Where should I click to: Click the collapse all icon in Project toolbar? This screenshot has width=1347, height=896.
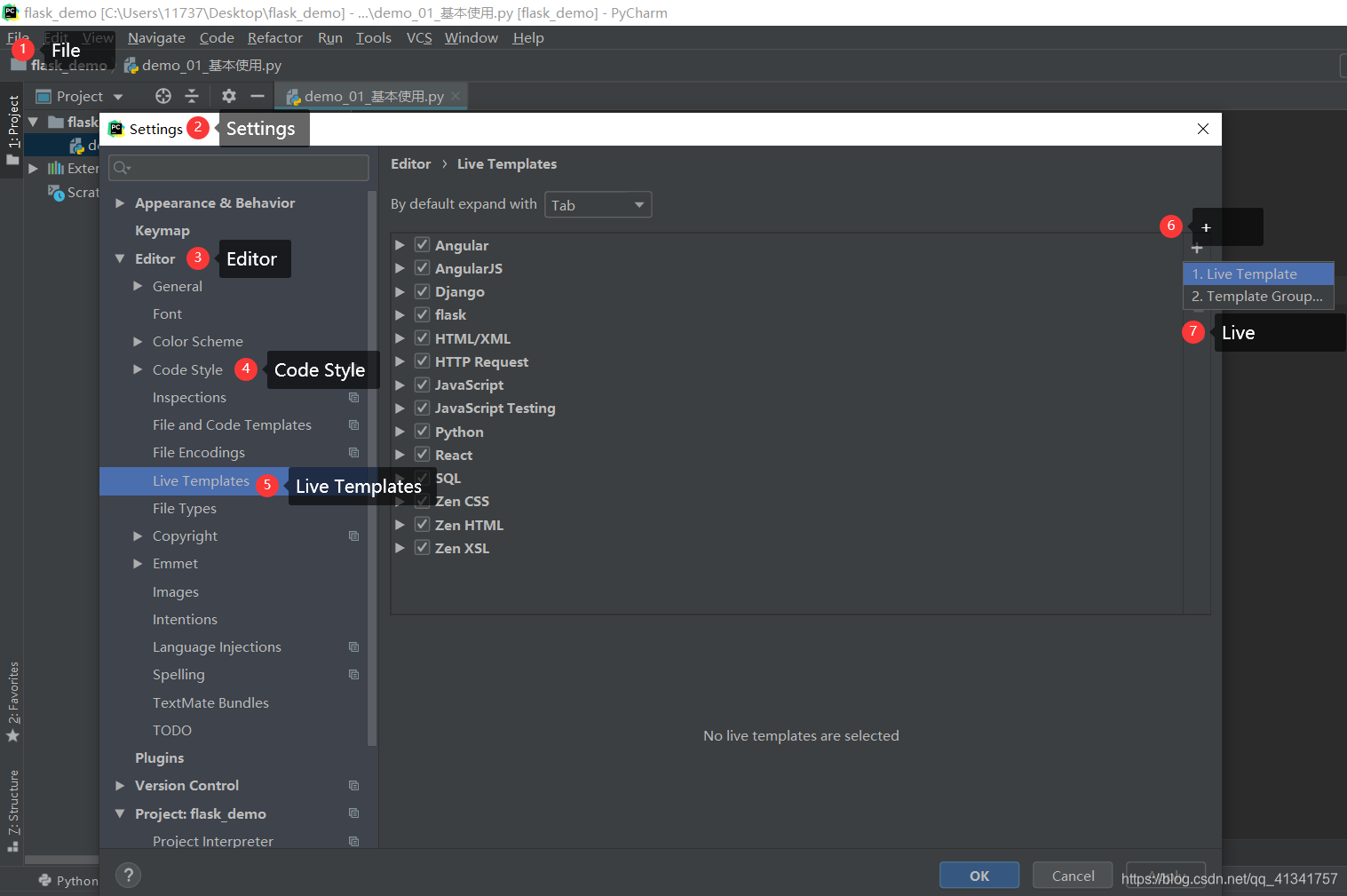click(192, 96)
